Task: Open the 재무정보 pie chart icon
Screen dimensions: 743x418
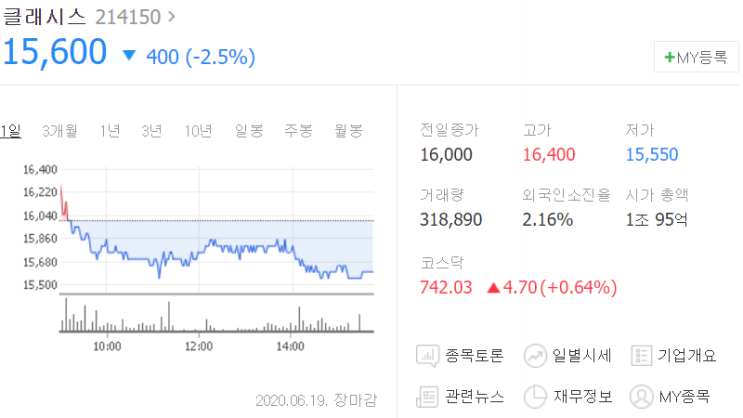Action: (535, 397)
